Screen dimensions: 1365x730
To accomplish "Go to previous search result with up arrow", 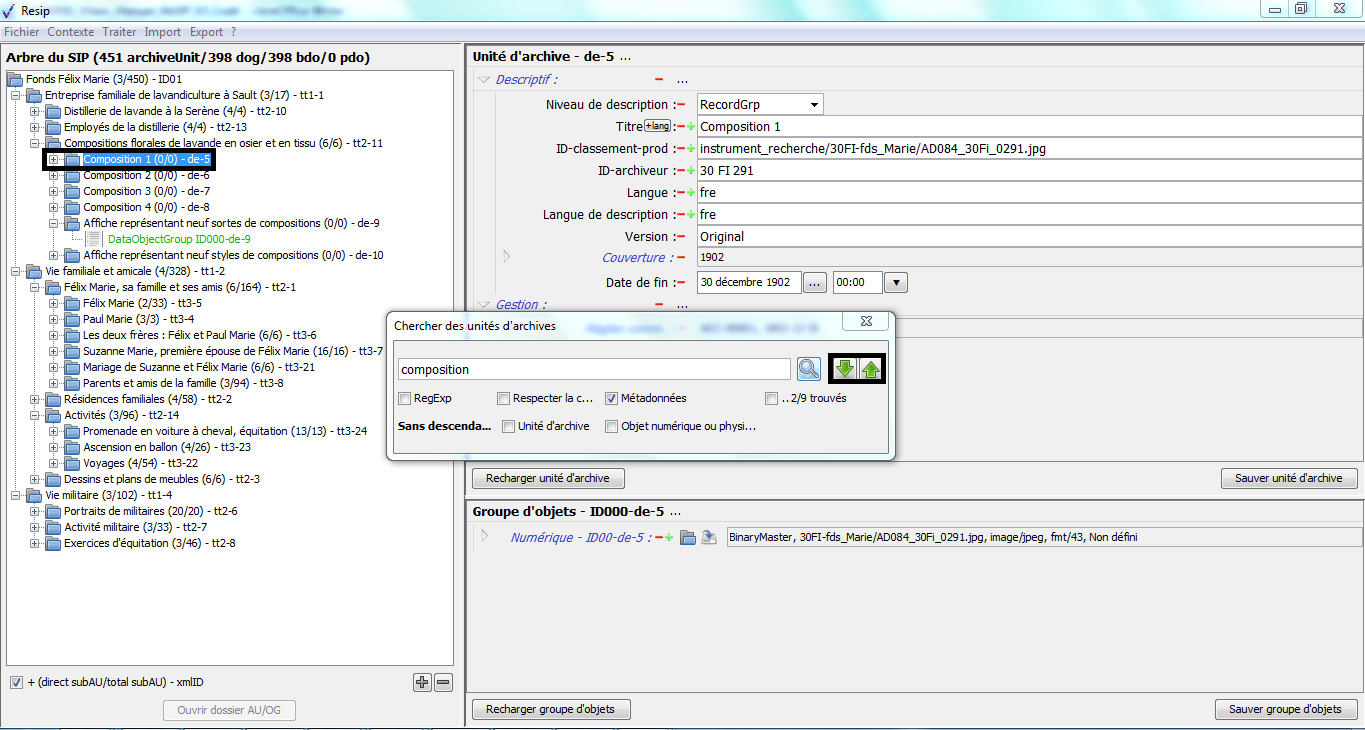I will coord(870,369).
